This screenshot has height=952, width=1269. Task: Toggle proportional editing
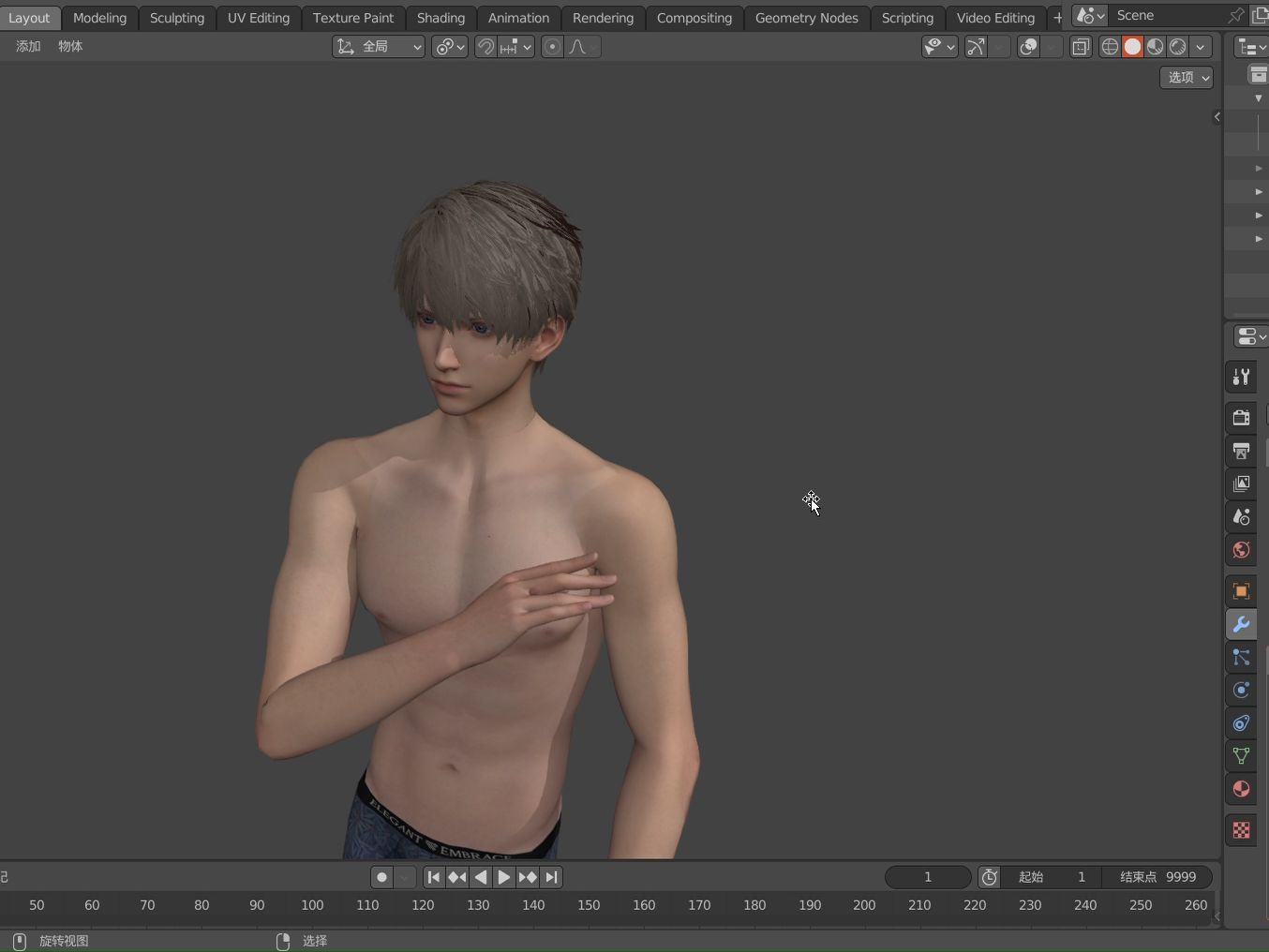pos(552,47)
